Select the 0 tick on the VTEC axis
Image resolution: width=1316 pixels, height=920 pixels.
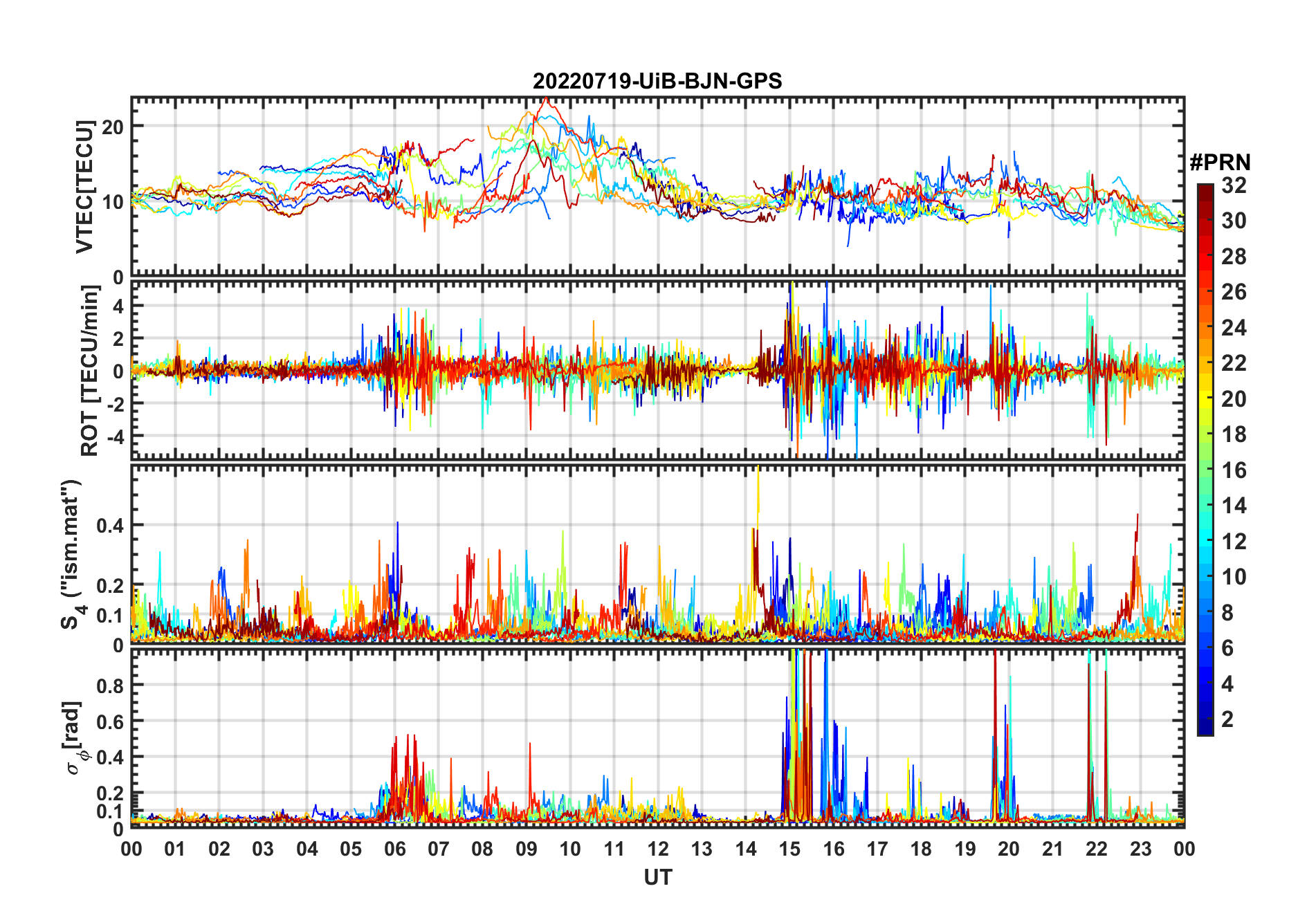(118, 277)
